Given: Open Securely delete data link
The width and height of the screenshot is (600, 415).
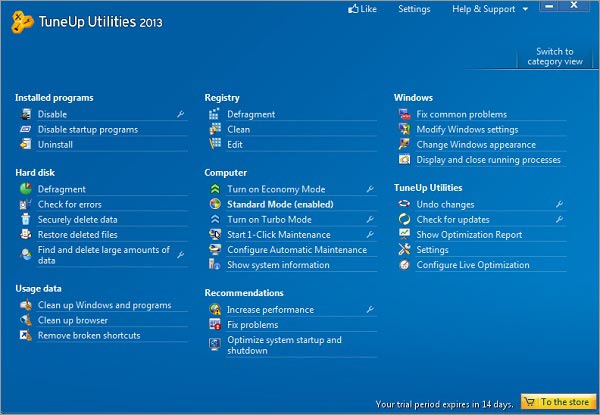Looking at the screenshot, I should 77,220.
